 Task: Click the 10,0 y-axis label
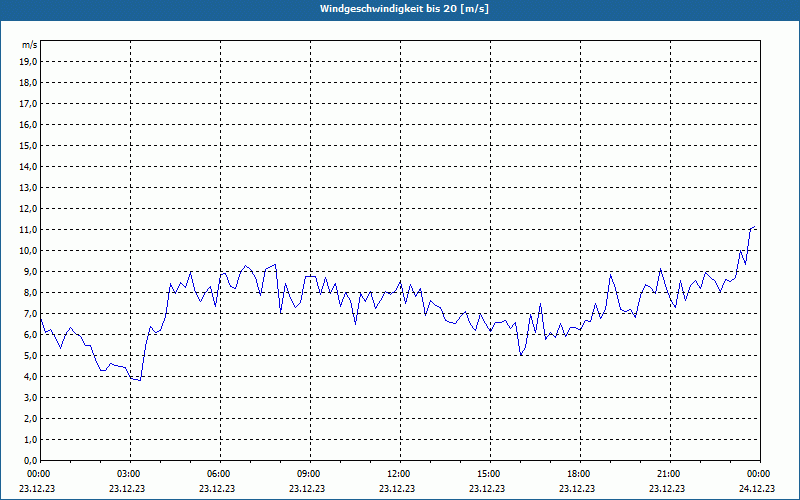(x=28, y=251)
